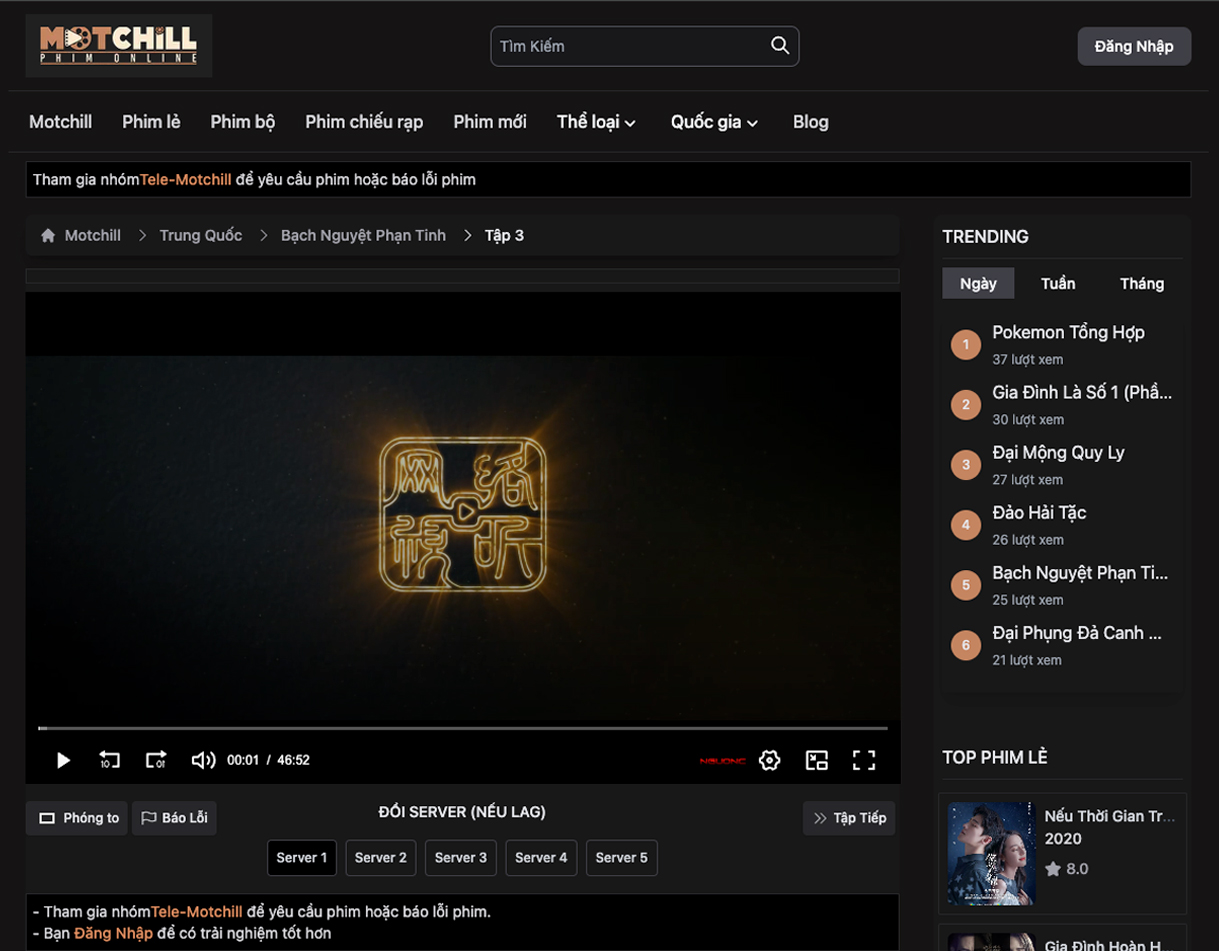Click Phóng to button

click(x=77, y=818)
